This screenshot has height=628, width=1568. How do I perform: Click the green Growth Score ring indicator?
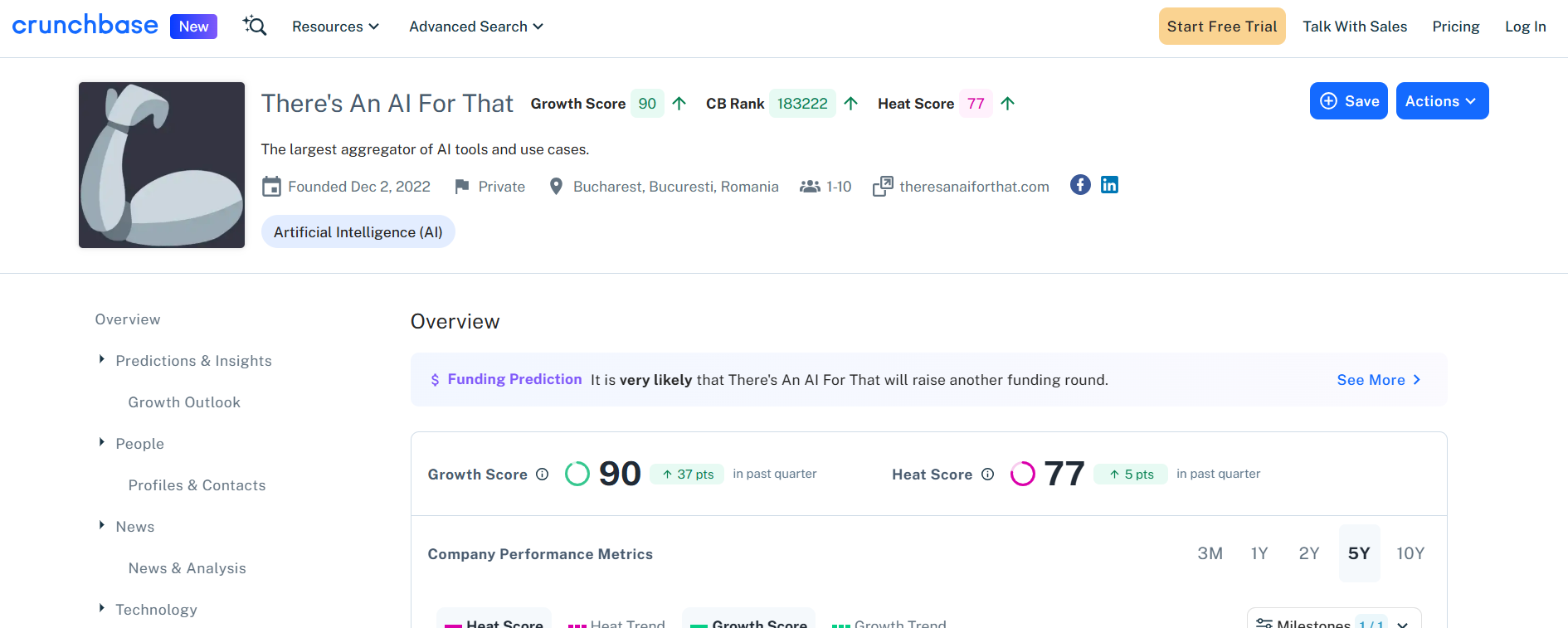click(x=577, y=474)
